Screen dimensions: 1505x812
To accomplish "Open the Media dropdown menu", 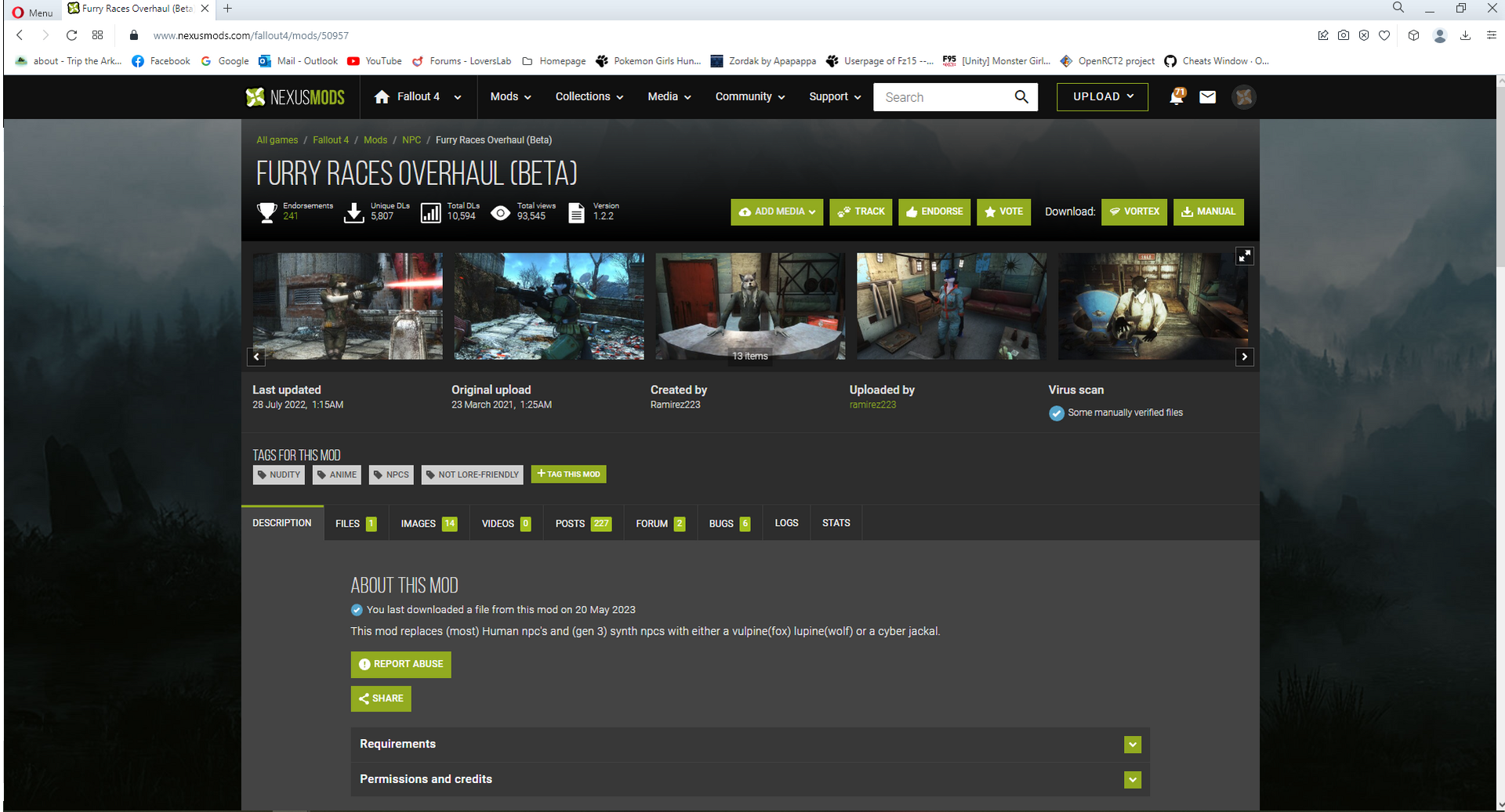I will pyautogui.click(x=669, y=96).
